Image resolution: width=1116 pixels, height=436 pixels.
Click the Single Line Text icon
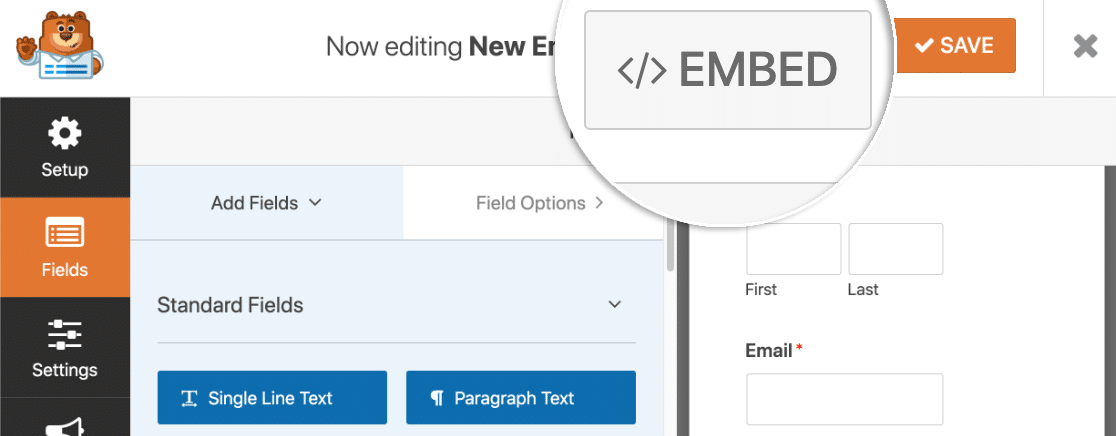tap(189, 398)
